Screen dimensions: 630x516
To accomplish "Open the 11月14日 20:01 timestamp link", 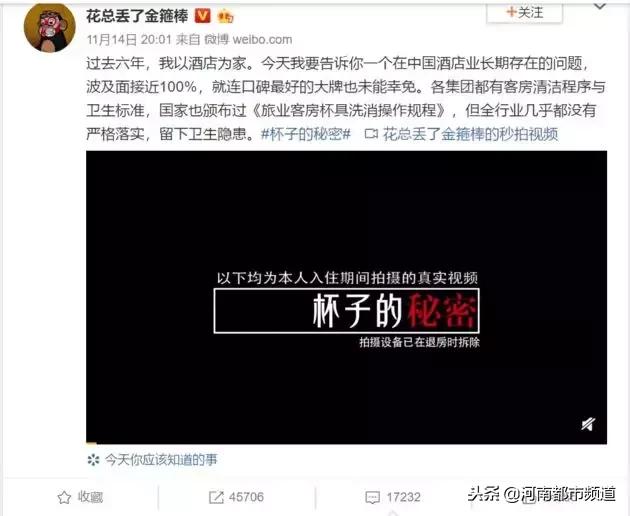I will [x=129, y=39].
